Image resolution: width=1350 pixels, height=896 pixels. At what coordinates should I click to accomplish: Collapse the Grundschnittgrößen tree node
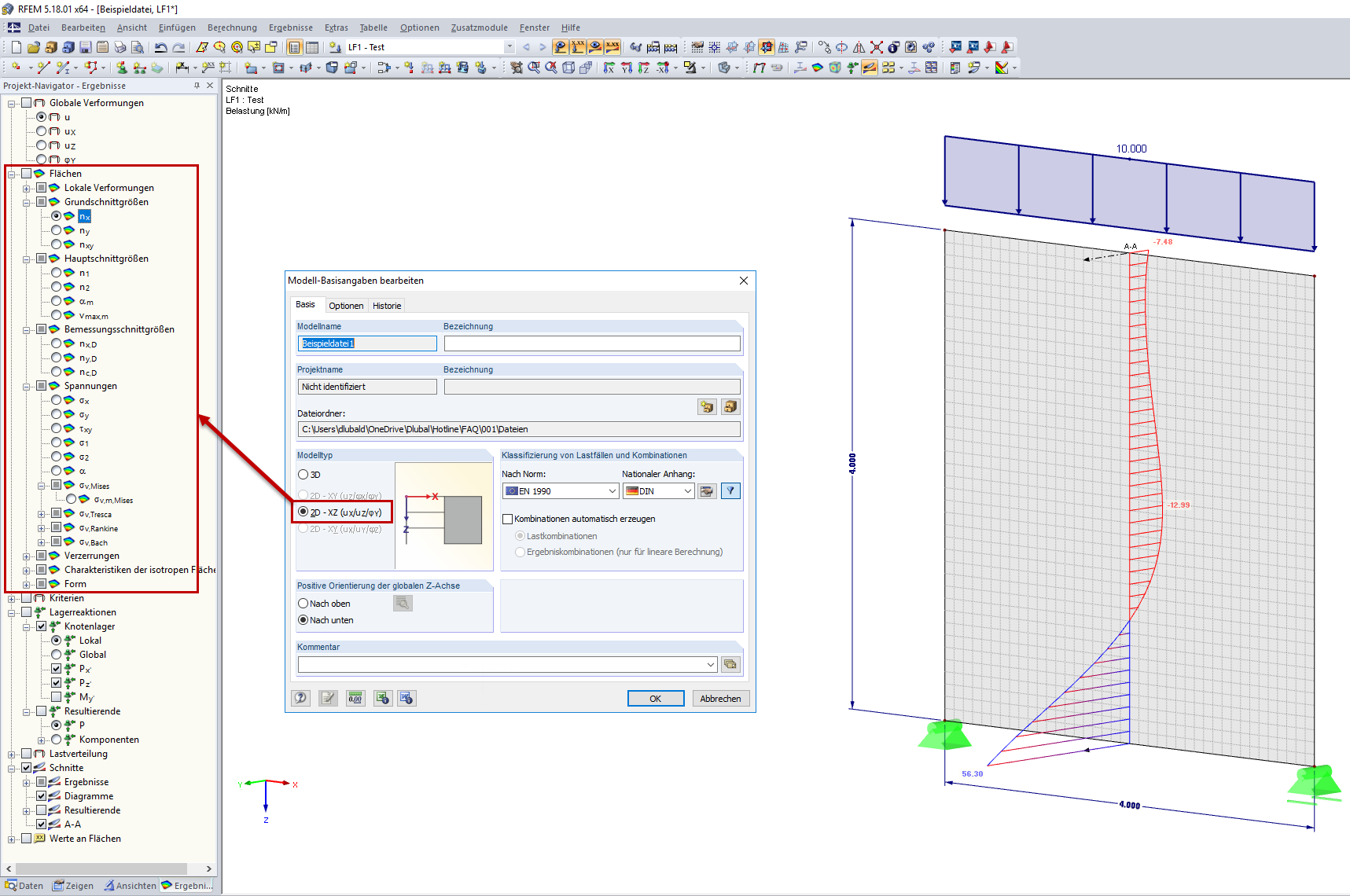(27, 202)
